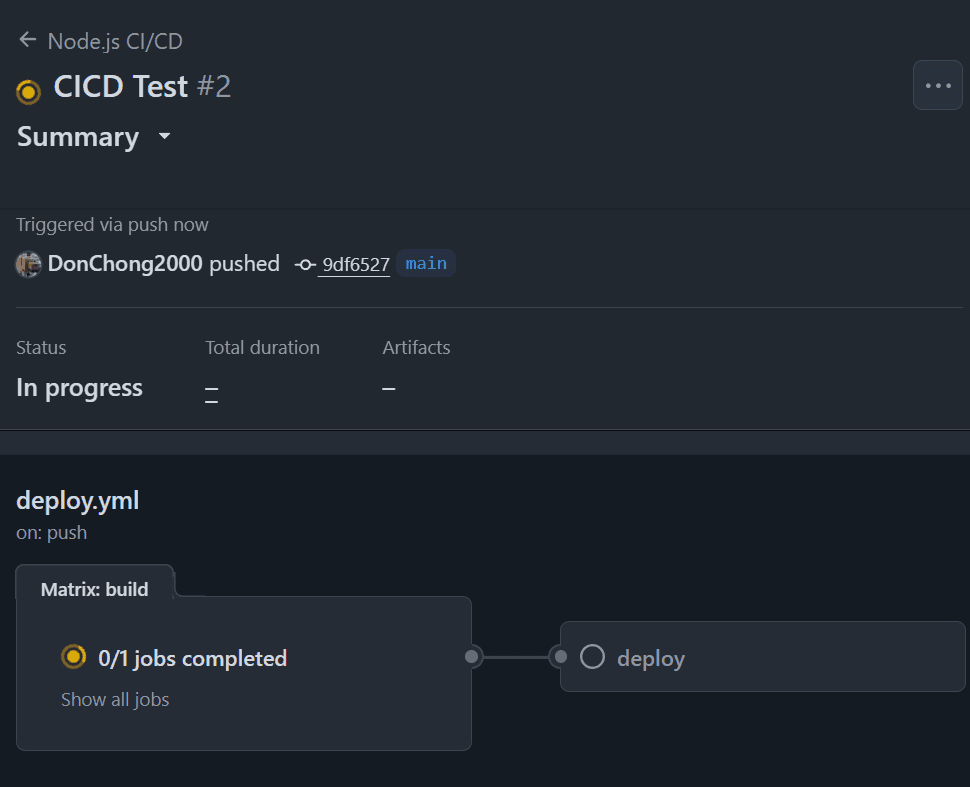The height and width of the screenshot is (787, 970).
Task: Click the build card's output connector dot
Action: click(472, 657)
